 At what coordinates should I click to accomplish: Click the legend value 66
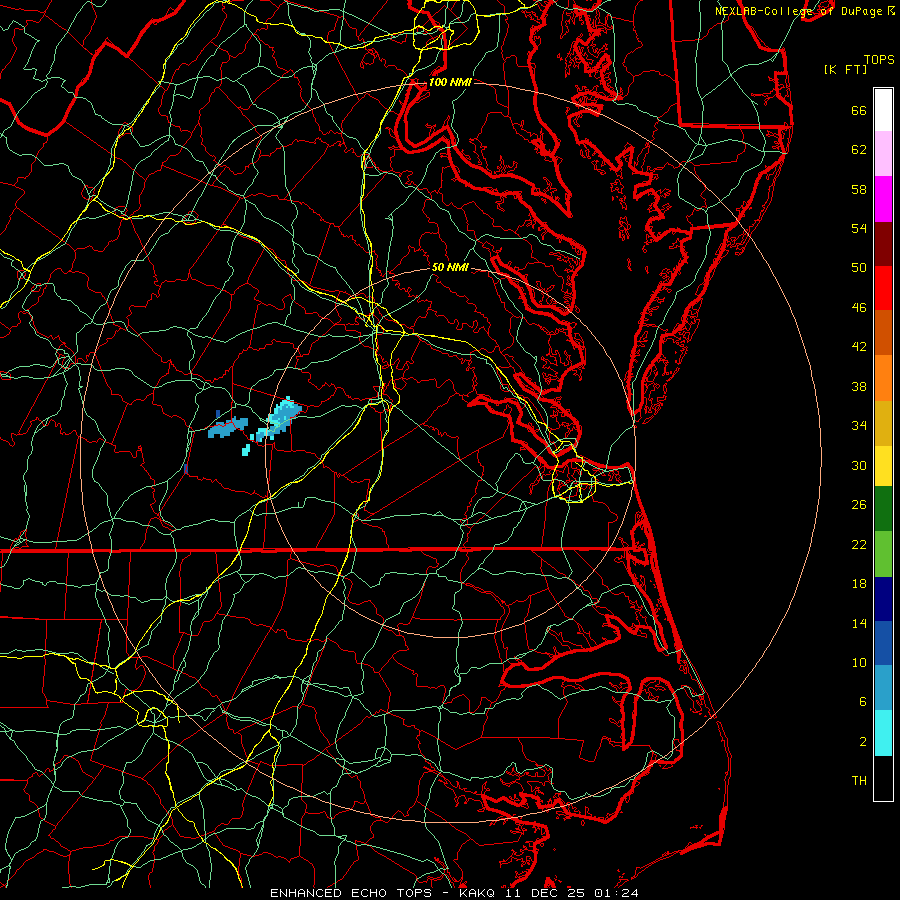click(859, 111)
